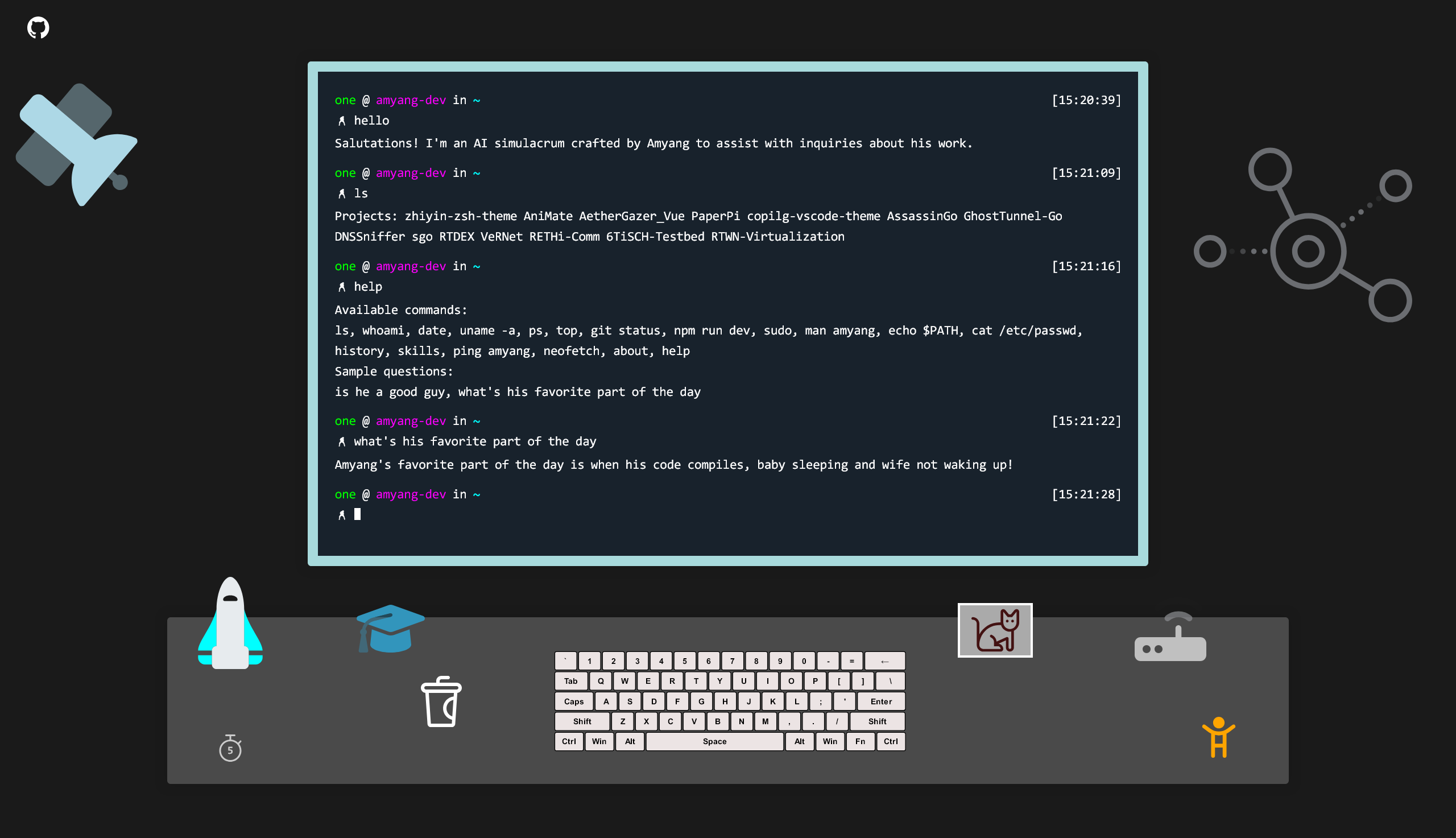Click the trash cup icon
Viewport: 1456px width, 838px height.
pos(441,701)
